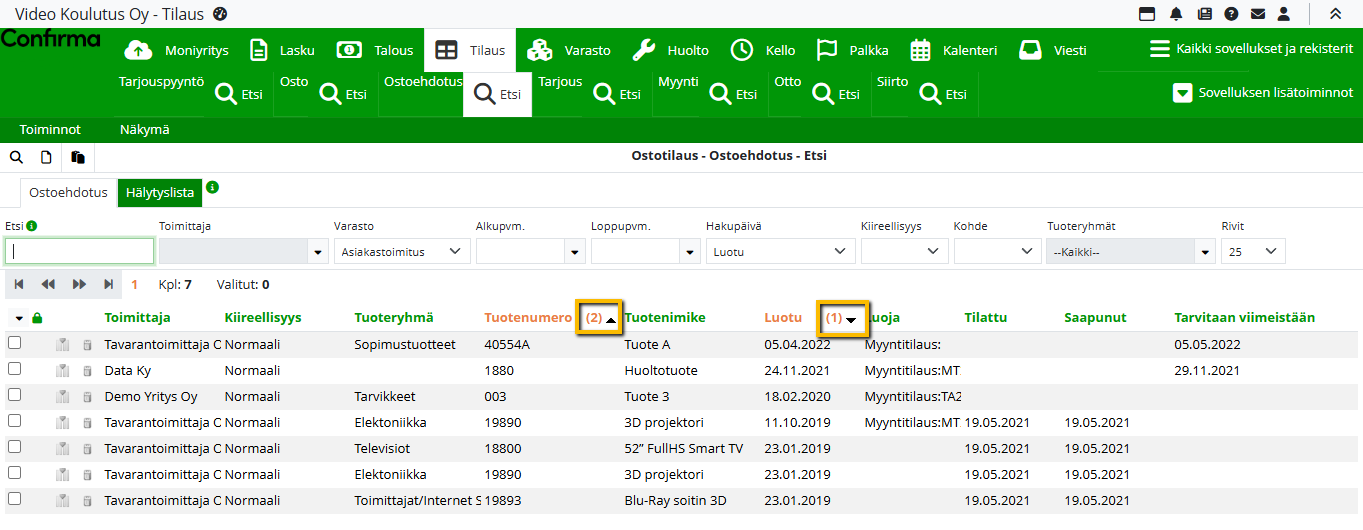This screenshot has height=530, width=1363.
Task: Click the magnifier icon in the toolbar
Action: point(16,157)
